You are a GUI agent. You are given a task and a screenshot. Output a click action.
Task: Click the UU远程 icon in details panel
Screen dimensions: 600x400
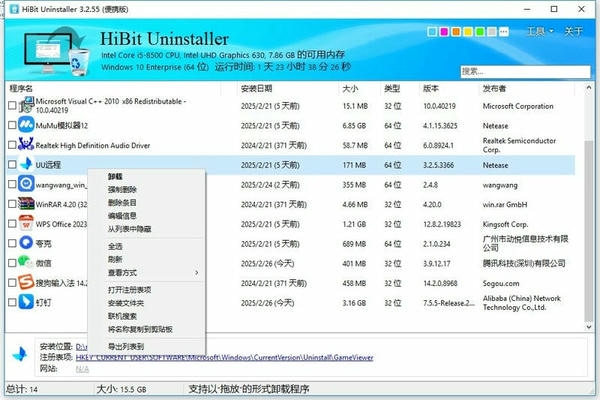tap(19, 354)
